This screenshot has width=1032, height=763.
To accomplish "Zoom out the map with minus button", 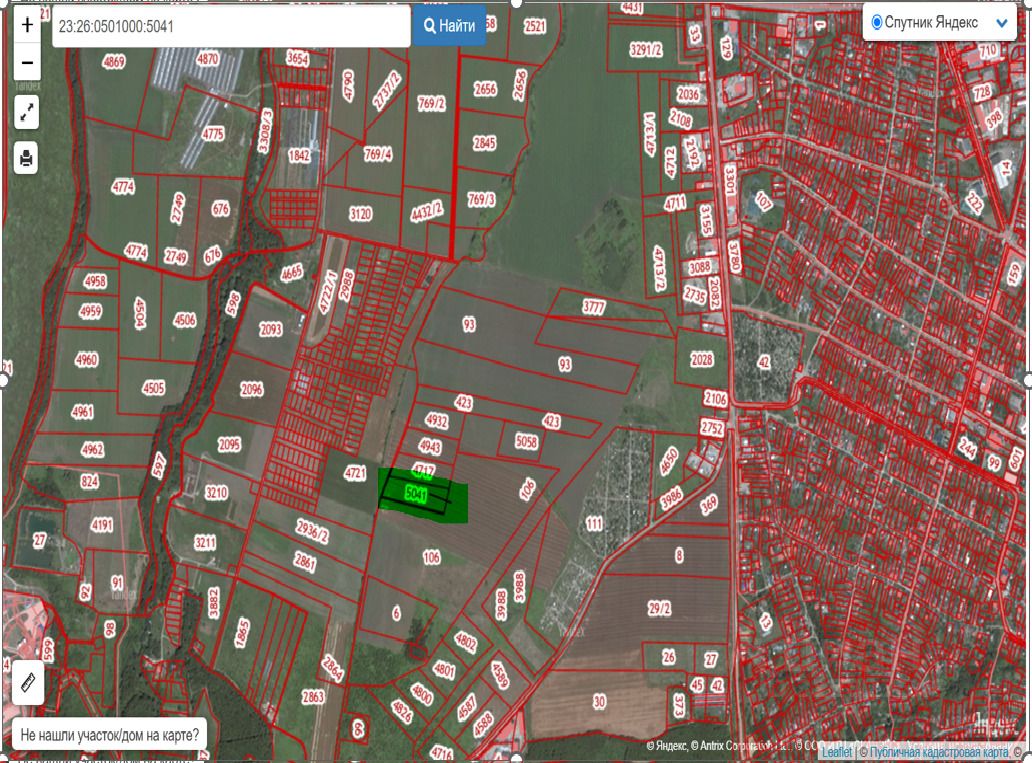I will tap(27, 63).
